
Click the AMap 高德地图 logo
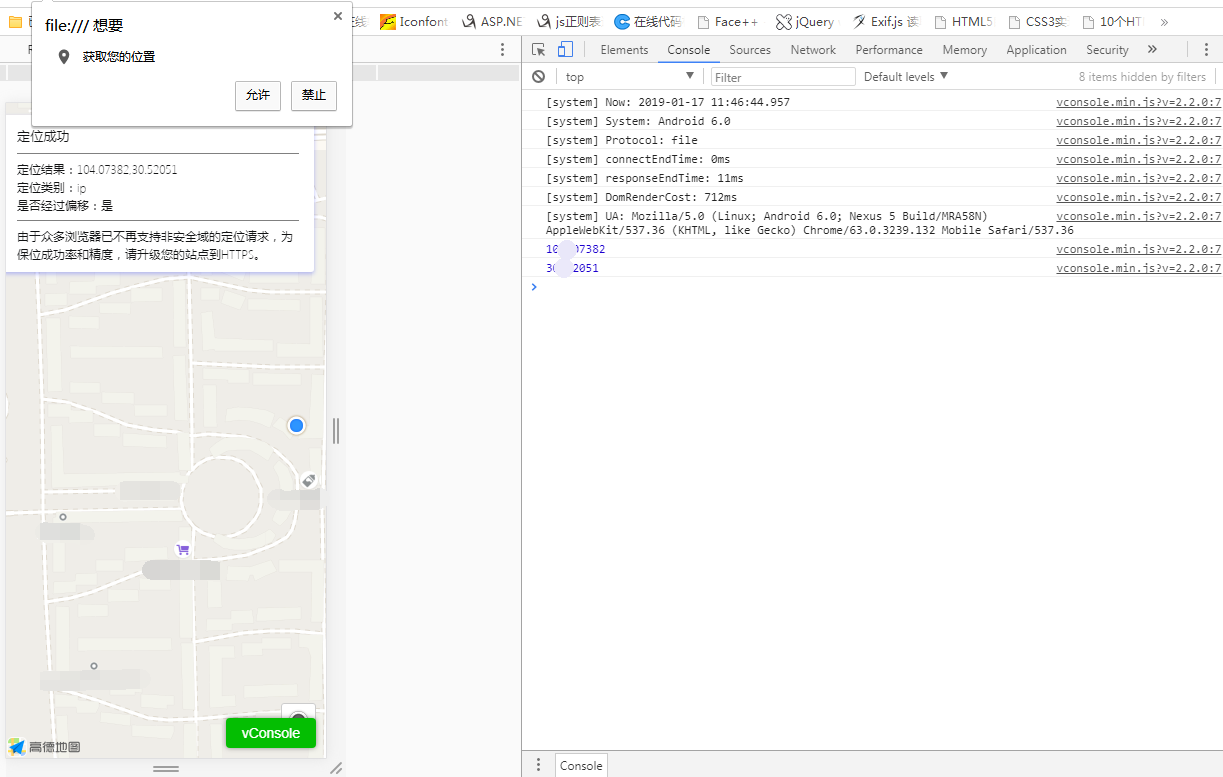[44, 746]
